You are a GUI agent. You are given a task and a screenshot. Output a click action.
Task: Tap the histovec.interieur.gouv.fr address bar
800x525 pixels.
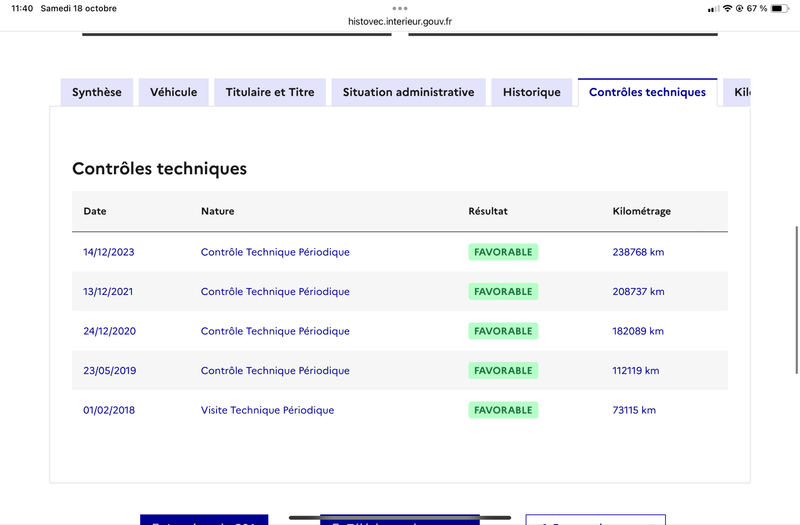point(400,21)
